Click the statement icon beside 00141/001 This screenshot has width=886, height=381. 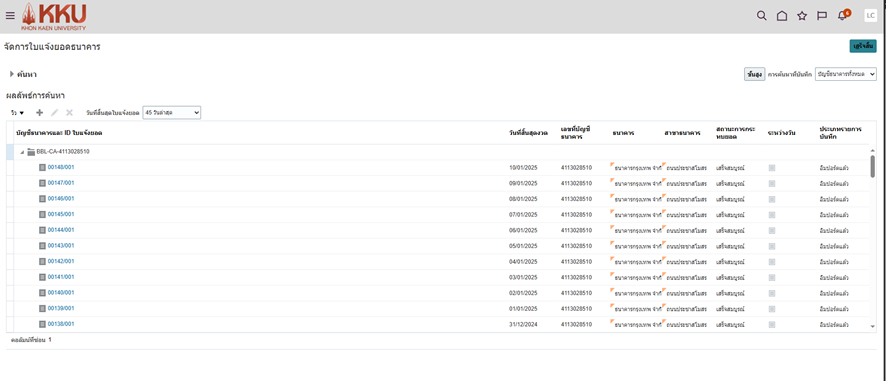[42, 277]
